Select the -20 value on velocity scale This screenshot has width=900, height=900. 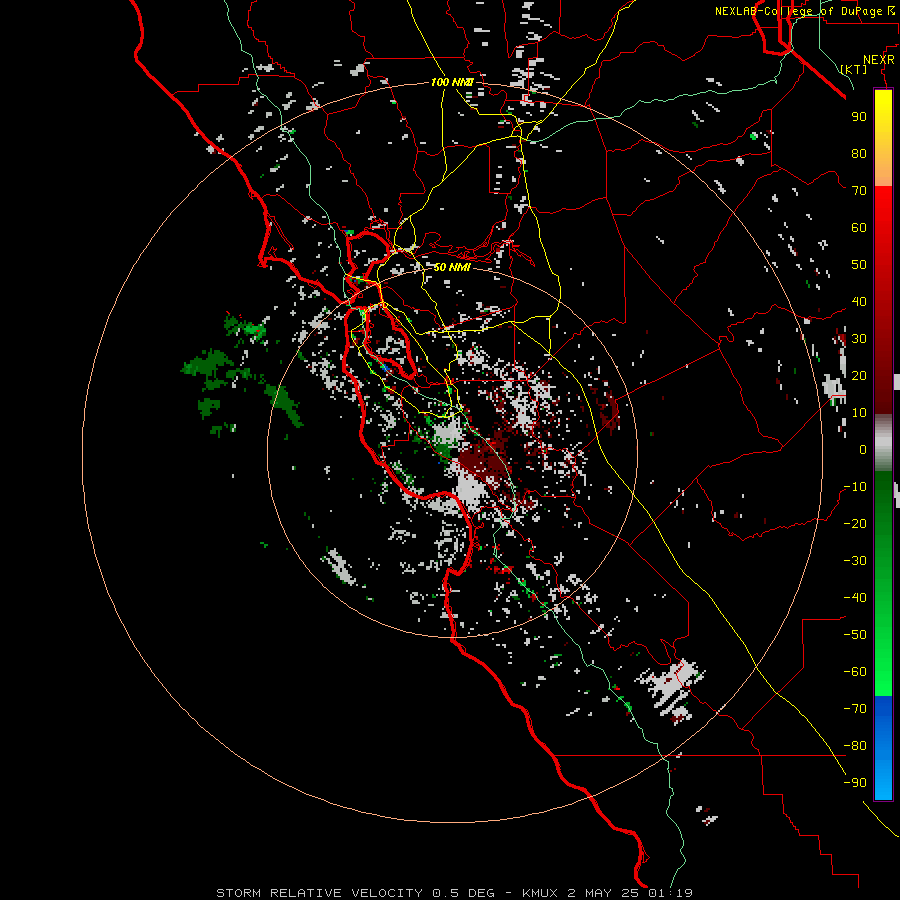tap(855, 524)
